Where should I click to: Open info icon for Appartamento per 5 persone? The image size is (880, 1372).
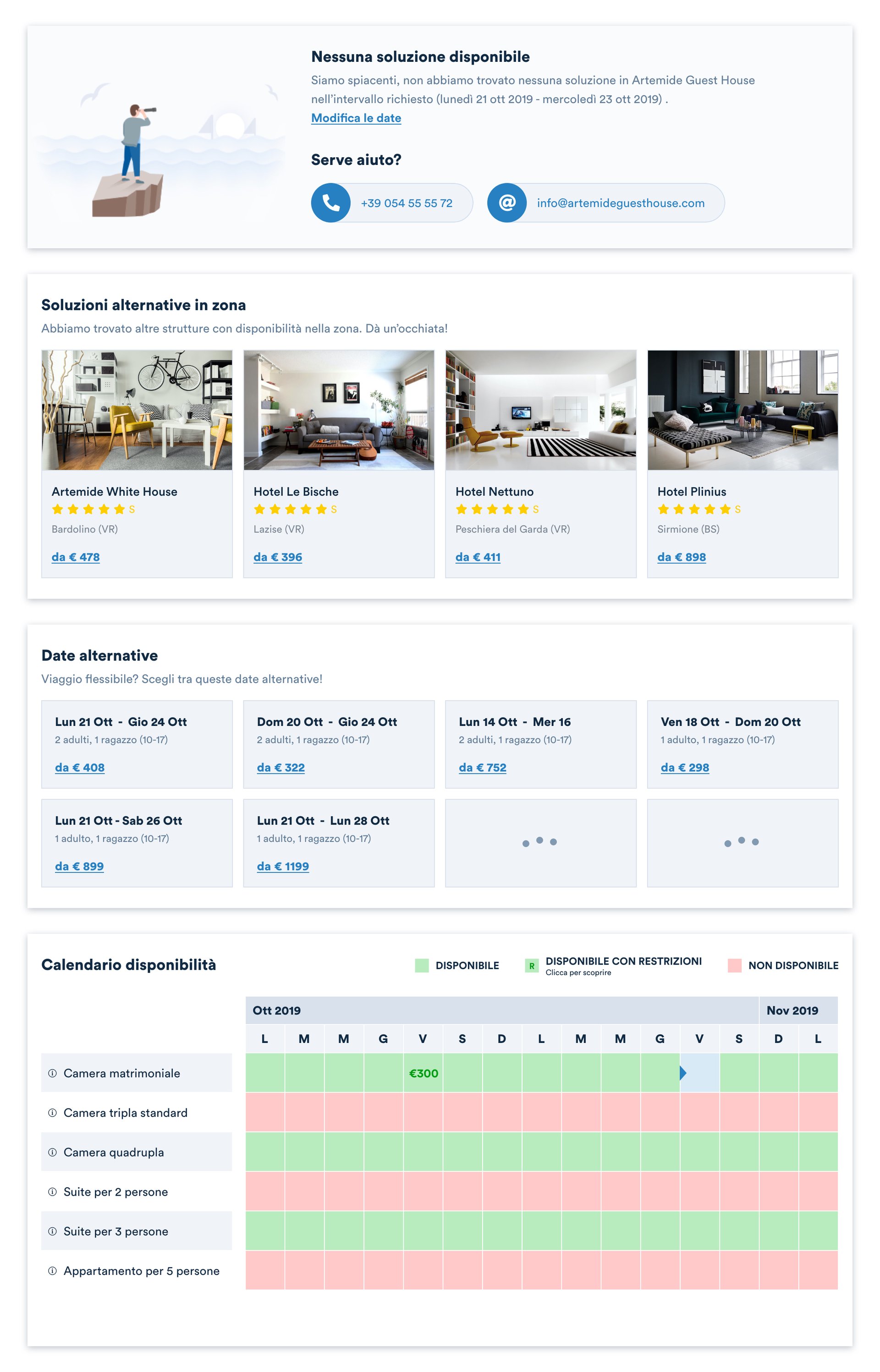(x=53, y=1271)
